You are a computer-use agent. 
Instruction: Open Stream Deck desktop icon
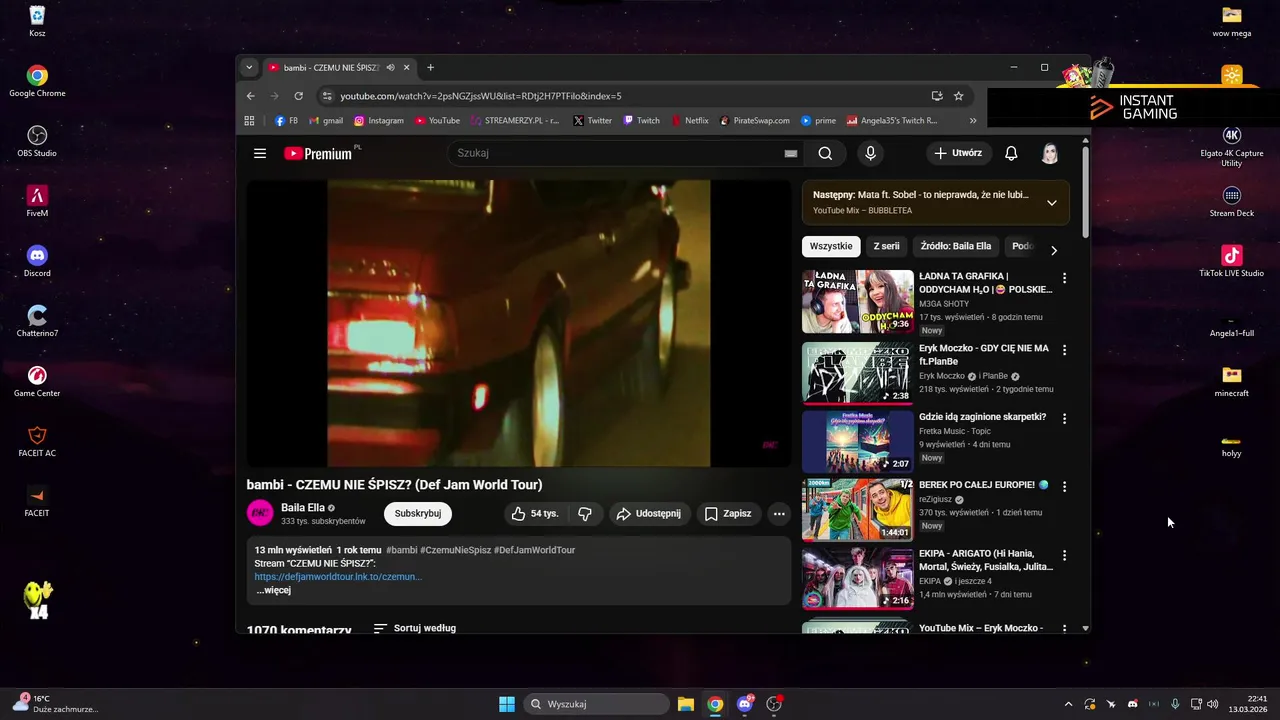click(1232, 201)
